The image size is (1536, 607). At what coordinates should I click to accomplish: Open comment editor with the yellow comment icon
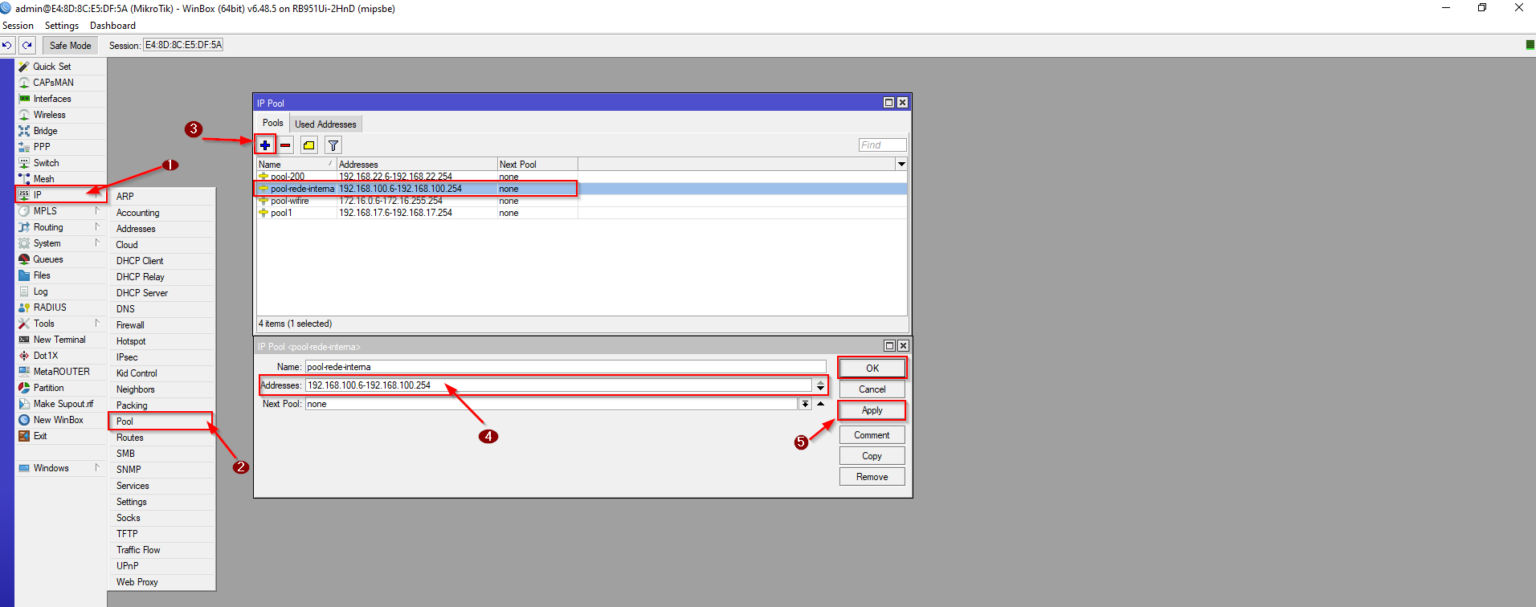(x=308, y=144)
